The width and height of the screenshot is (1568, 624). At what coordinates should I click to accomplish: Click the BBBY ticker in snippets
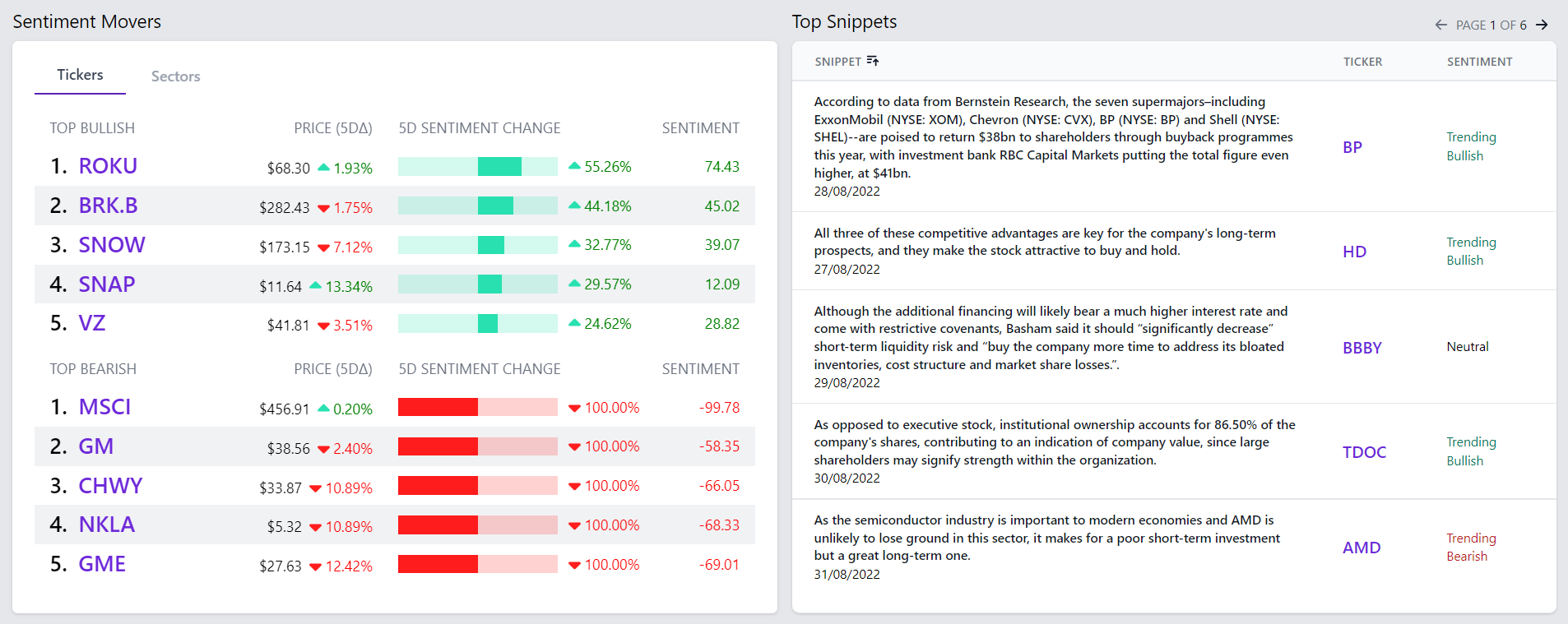pyautogui.click(x=1362, y=348)
